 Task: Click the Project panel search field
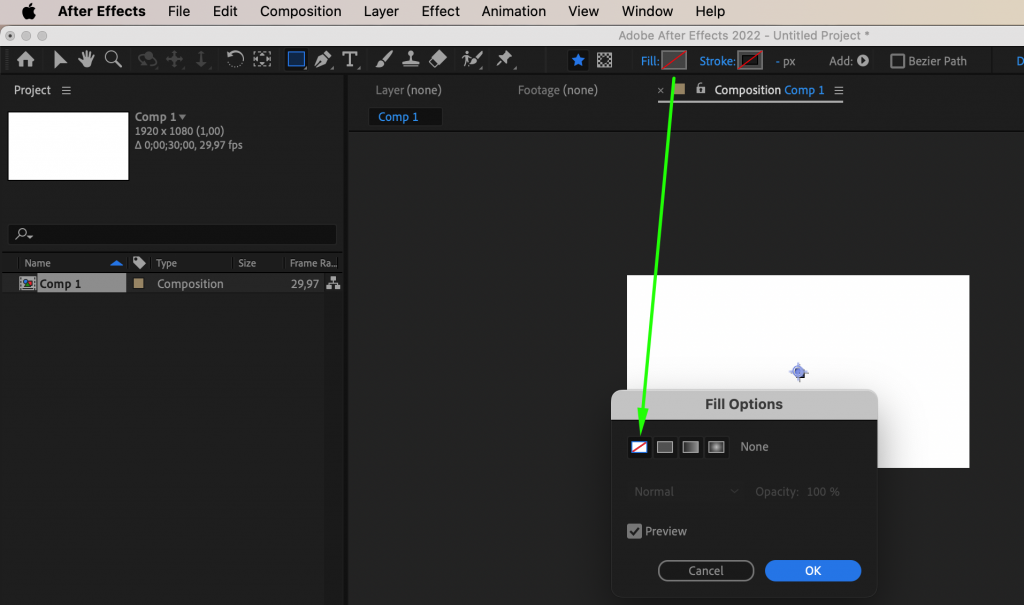[170, 234]
